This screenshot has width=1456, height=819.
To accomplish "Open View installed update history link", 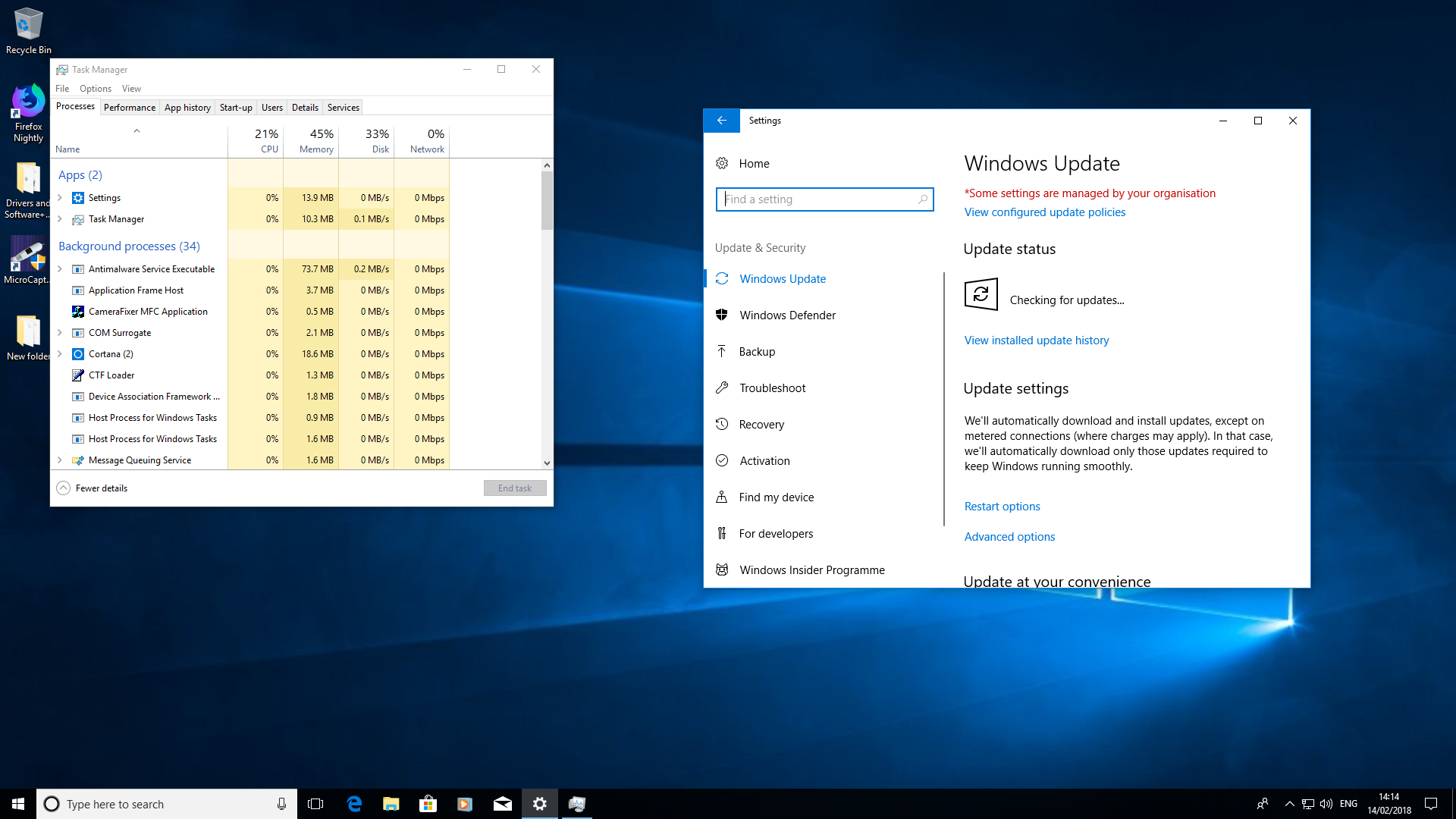I will click(x=1036, y=340).
